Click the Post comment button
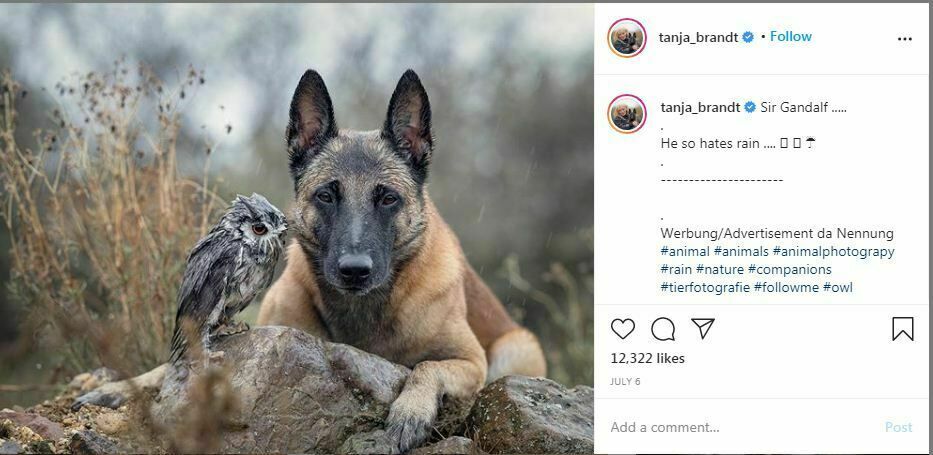The image size is (933, 455). (x=898, y=427)
